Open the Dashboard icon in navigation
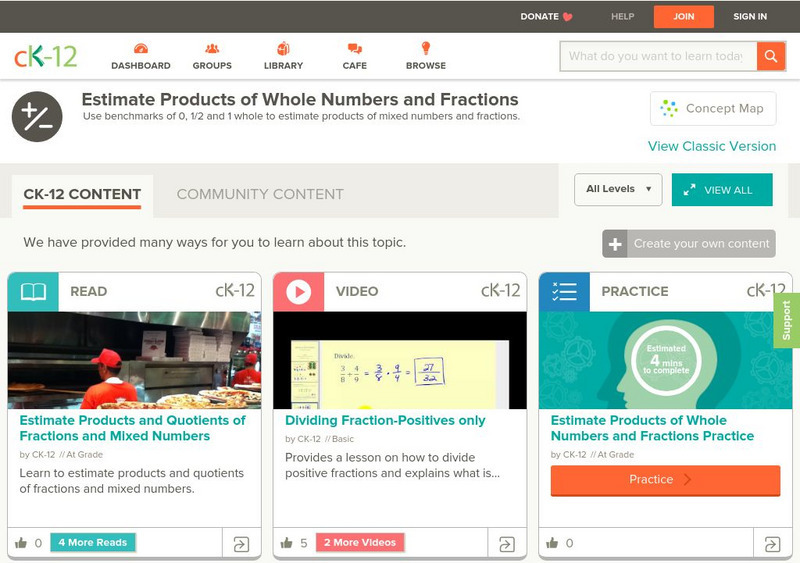The height and width of the screenshot is (563, 800). point(141,49)
